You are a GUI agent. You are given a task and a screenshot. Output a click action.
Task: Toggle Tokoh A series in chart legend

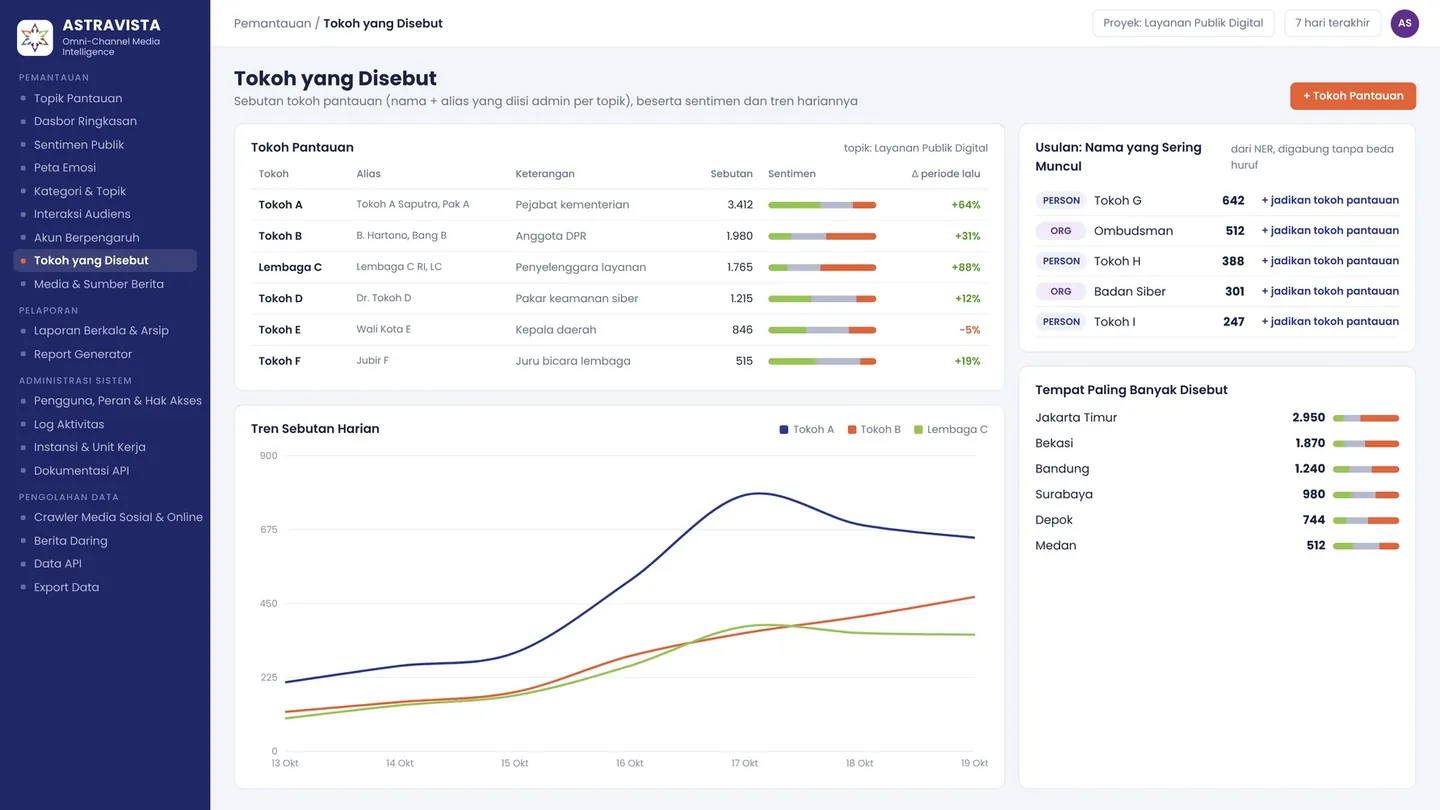[806, 430]
